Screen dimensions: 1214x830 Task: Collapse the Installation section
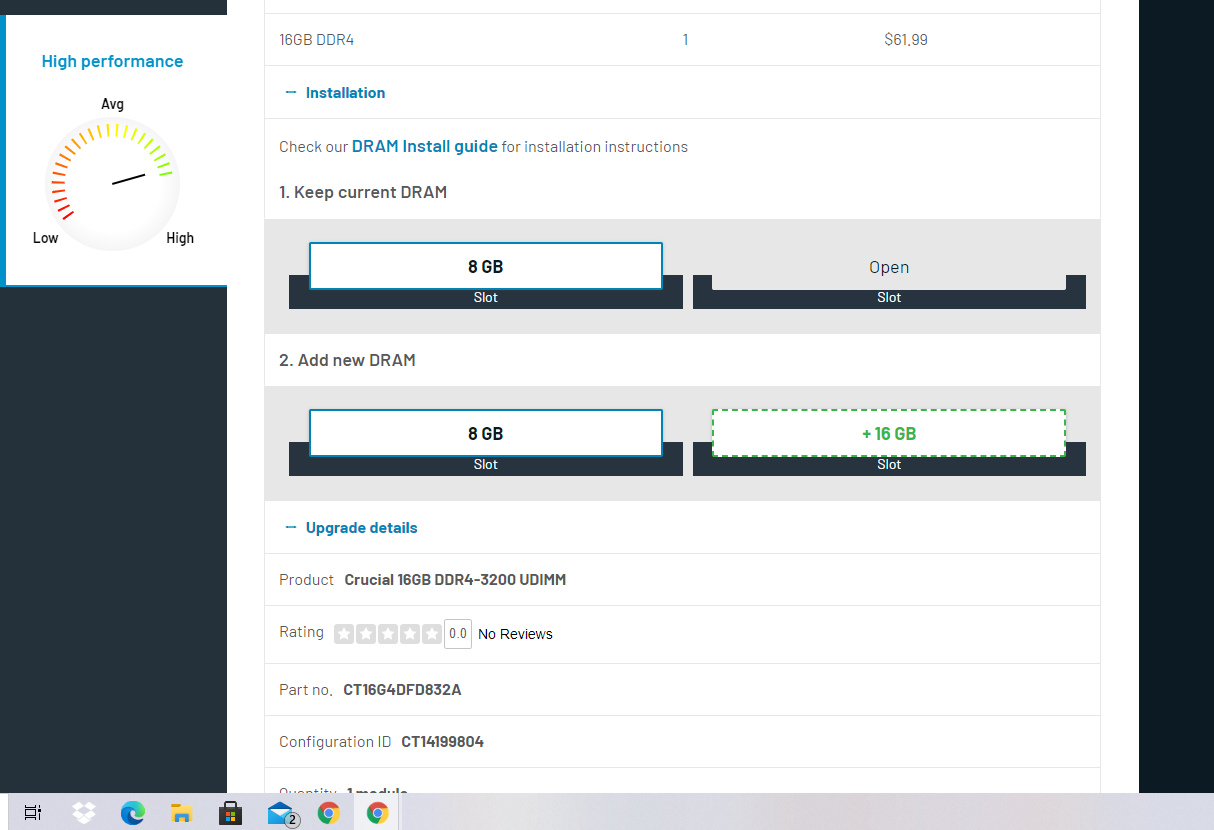335,93
